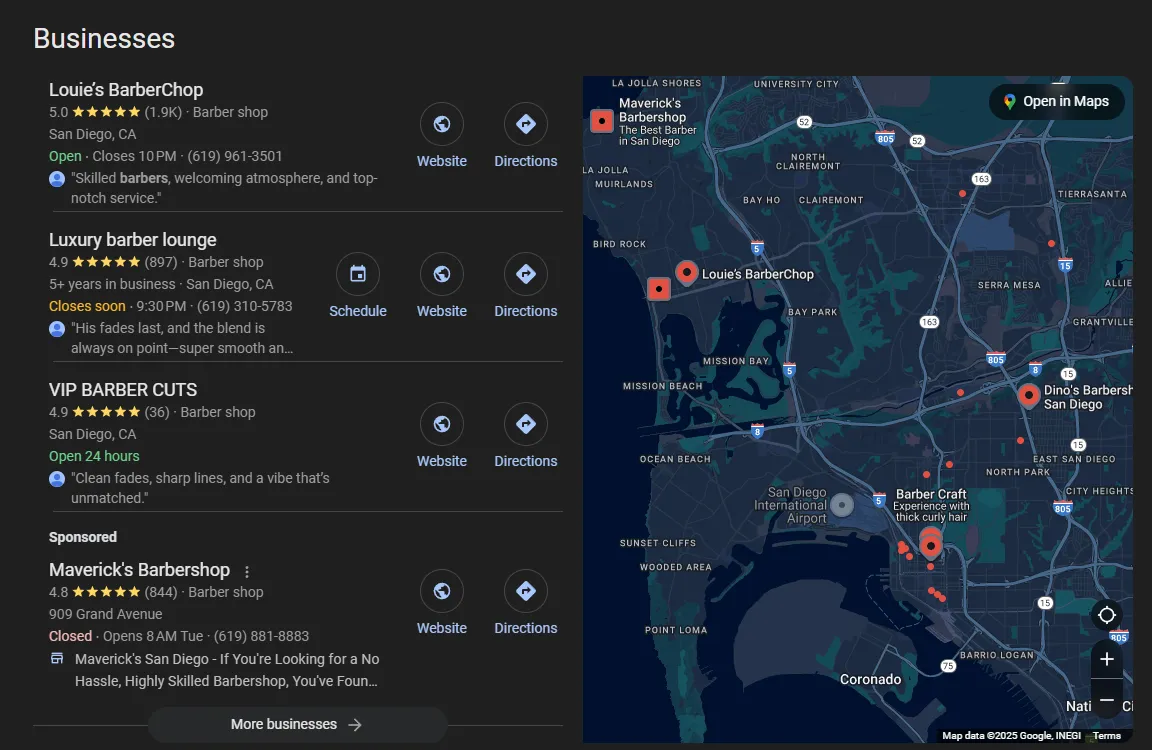Viewport: 1152px width, 750px height.
Task: Open Maverick's Barbershop sponsored listing title
Action: (139, 569)
